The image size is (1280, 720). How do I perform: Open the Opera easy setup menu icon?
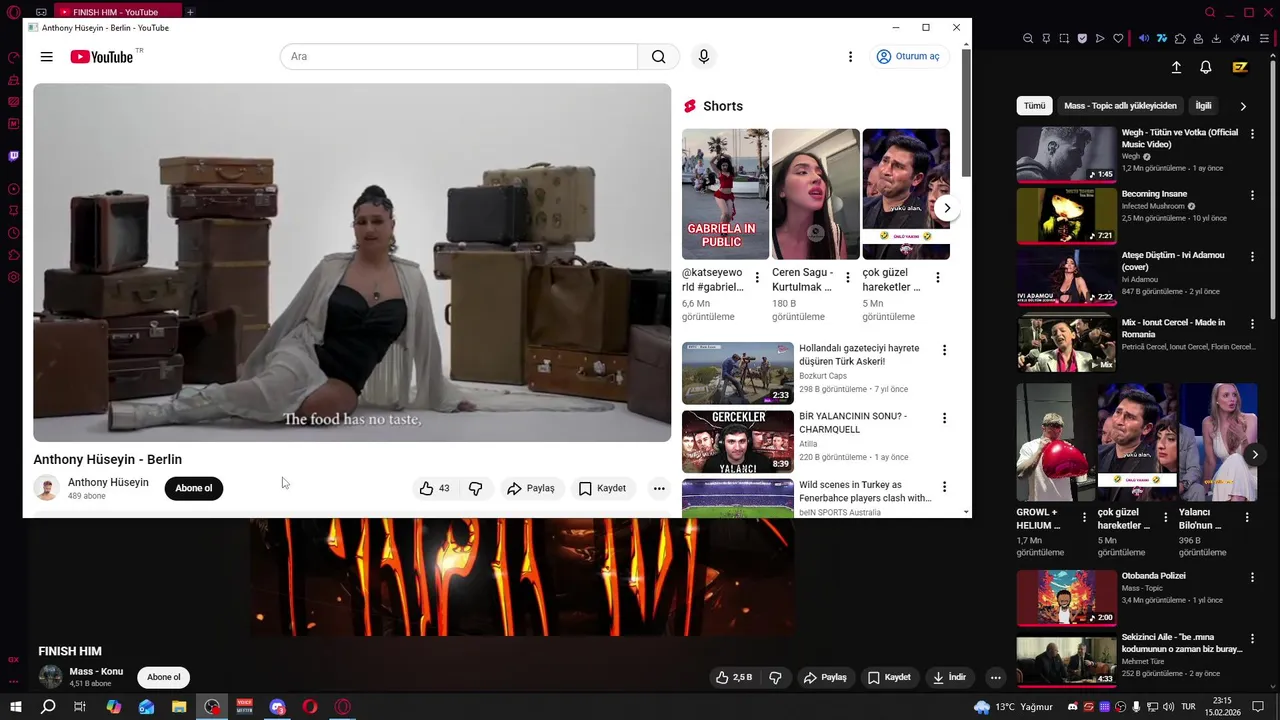pyautogui.click(x=1265, y=38)
